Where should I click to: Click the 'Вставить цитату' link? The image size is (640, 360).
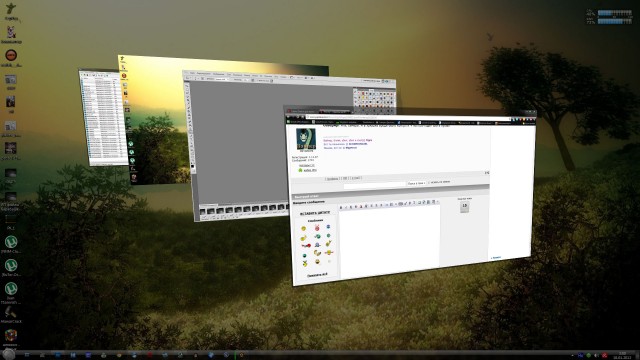315,213
